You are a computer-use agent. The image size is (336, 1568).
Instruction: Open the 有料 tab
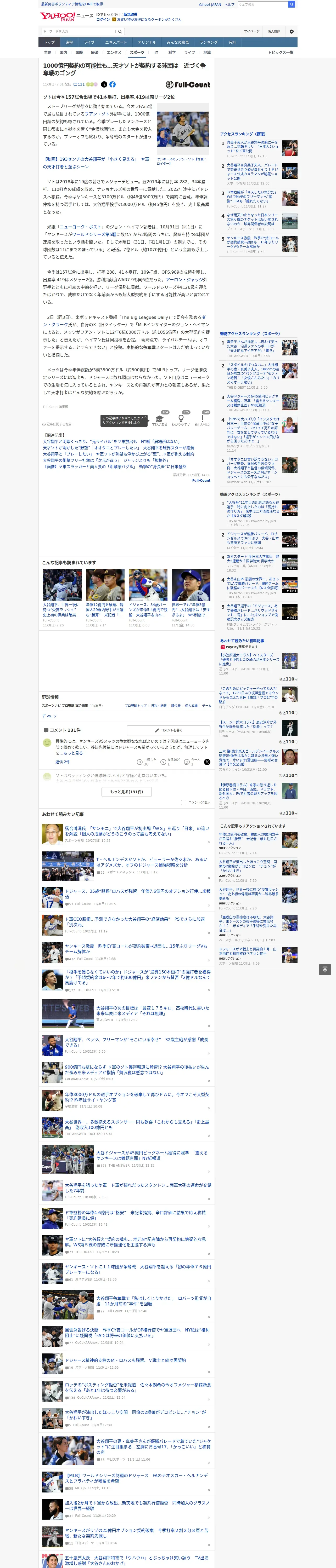[x=232, y=43]
